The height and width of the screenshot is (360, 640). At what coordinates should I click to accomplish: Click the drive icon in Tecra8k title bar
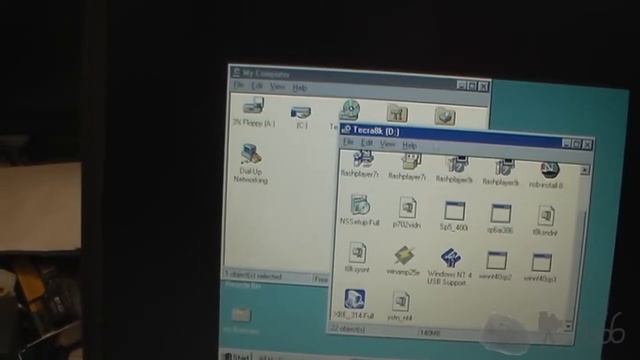coord(347,129)
